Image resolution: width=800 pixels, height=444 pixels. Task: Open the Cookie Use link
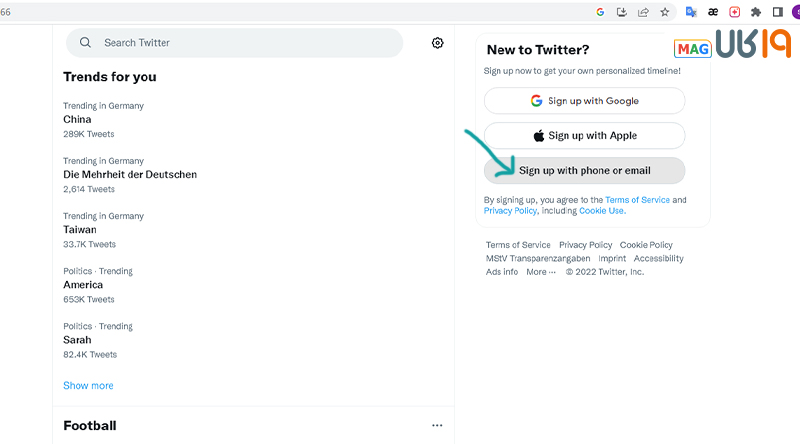click(x=602, y=211)
